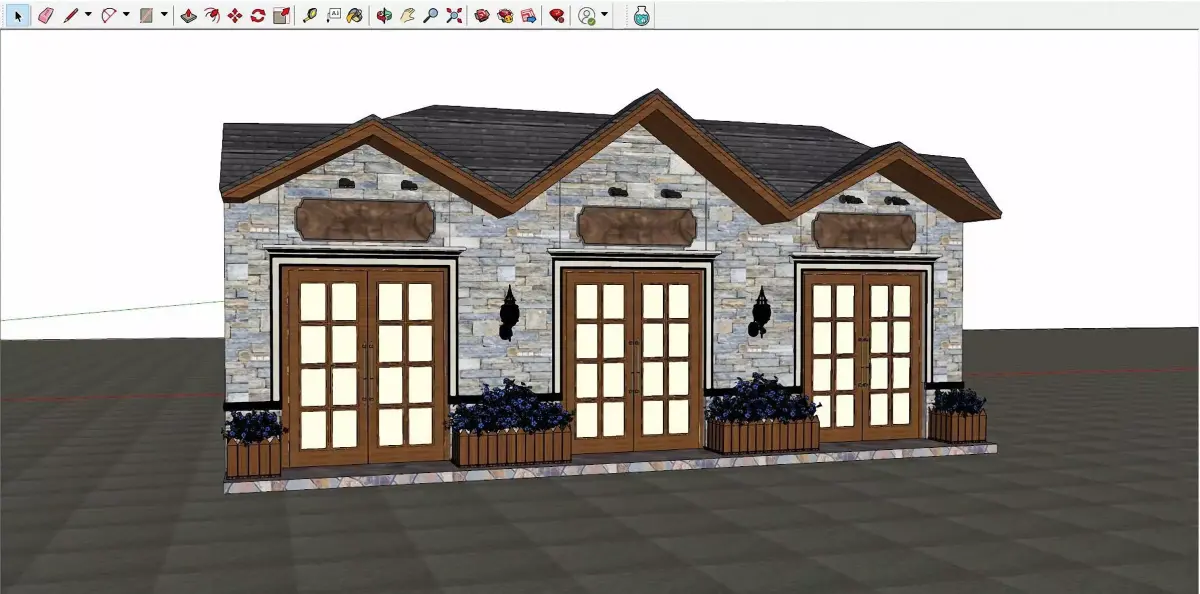This screenshot has height=594, width=1200.
Task: Select the wooden sign above middle door
Action: 636,227
